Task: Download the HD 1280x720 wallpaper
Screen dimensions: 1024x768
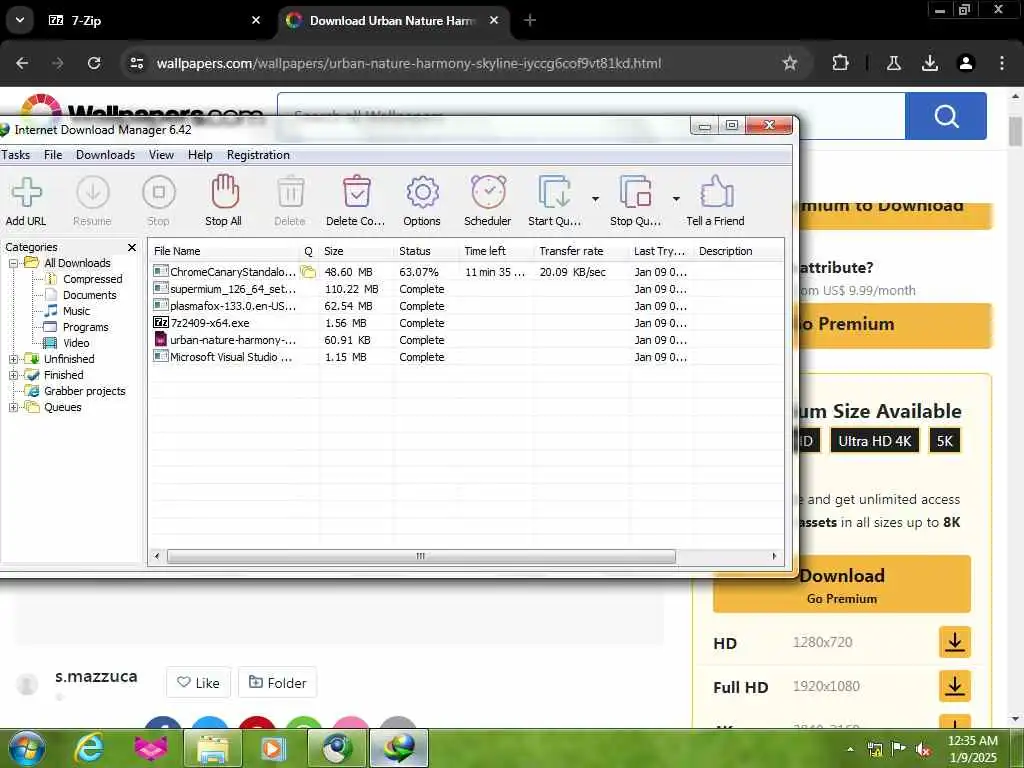Action: (x=955, y=642)
